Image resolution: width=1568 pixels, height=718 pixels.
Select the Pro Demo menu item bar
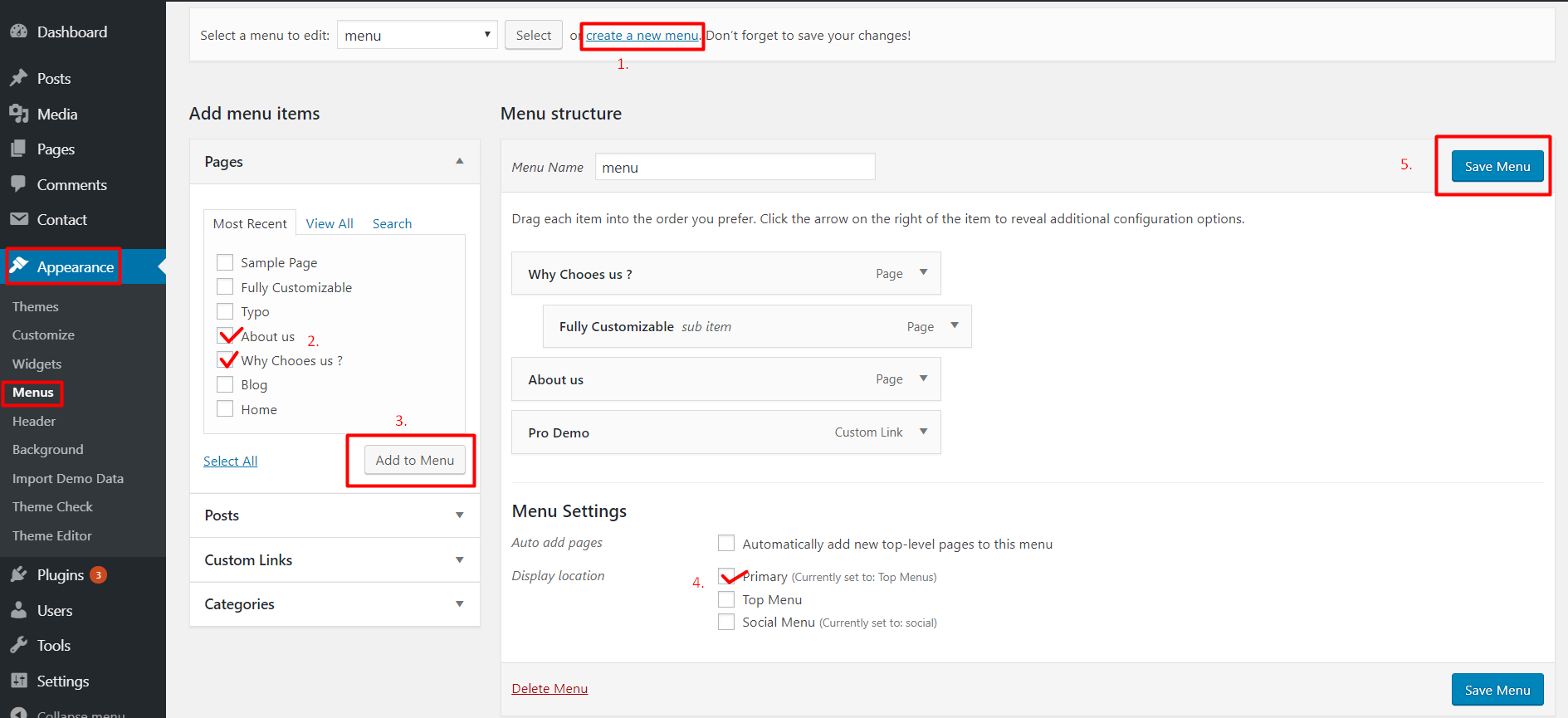[x=726, y=432]
